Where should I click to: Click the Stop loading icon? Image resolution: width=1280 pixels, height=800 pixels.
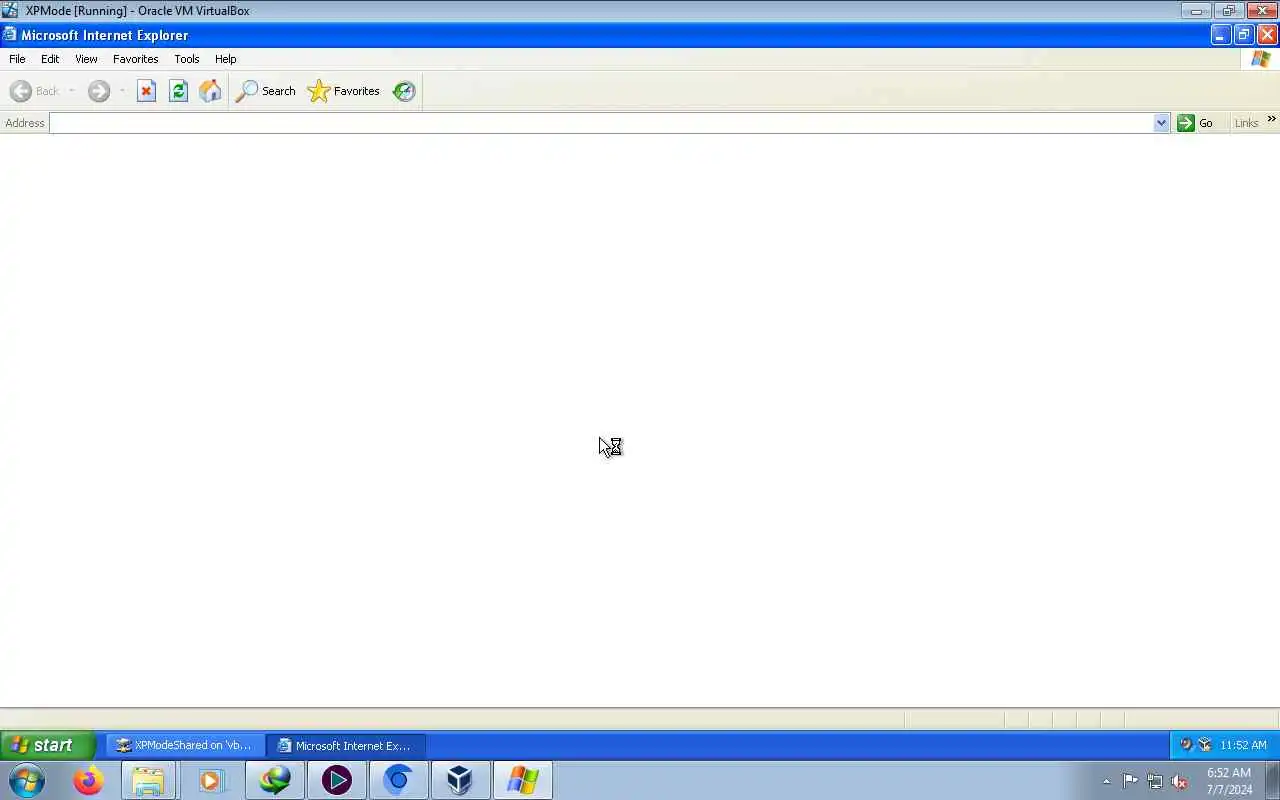(x=146, y=91)
